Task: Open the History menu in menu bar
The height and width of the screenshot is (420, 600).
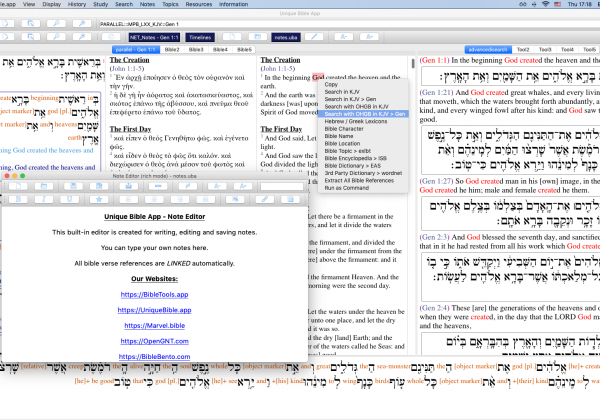Action: click(x=77, y=4)
